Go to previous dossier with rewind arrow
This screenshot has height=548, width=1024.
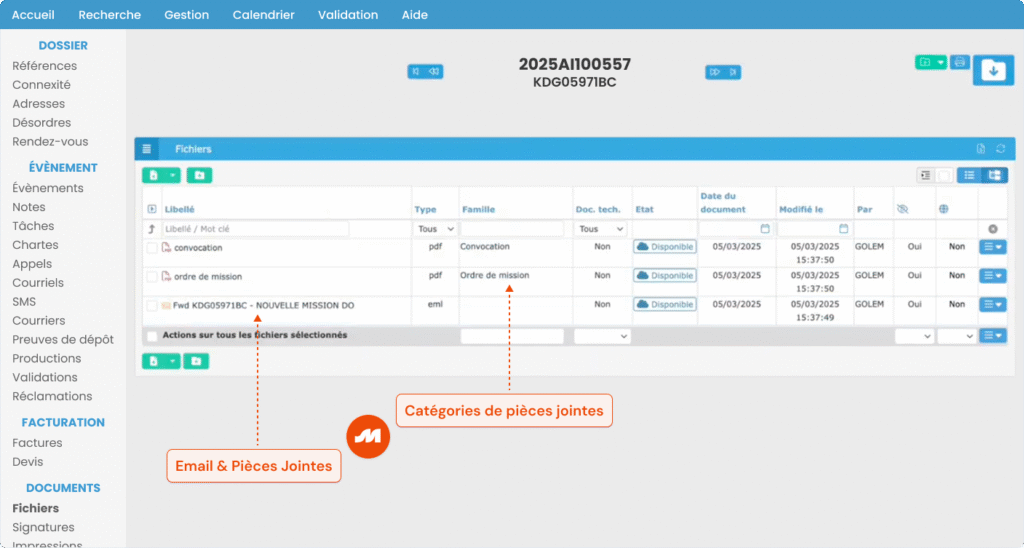tap(434, 71)
